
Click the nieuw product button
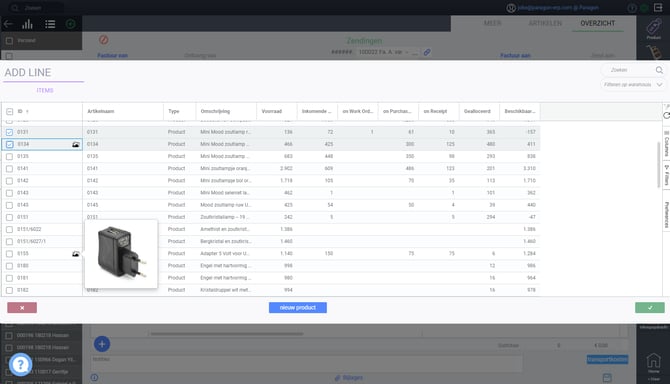(298, 308)
